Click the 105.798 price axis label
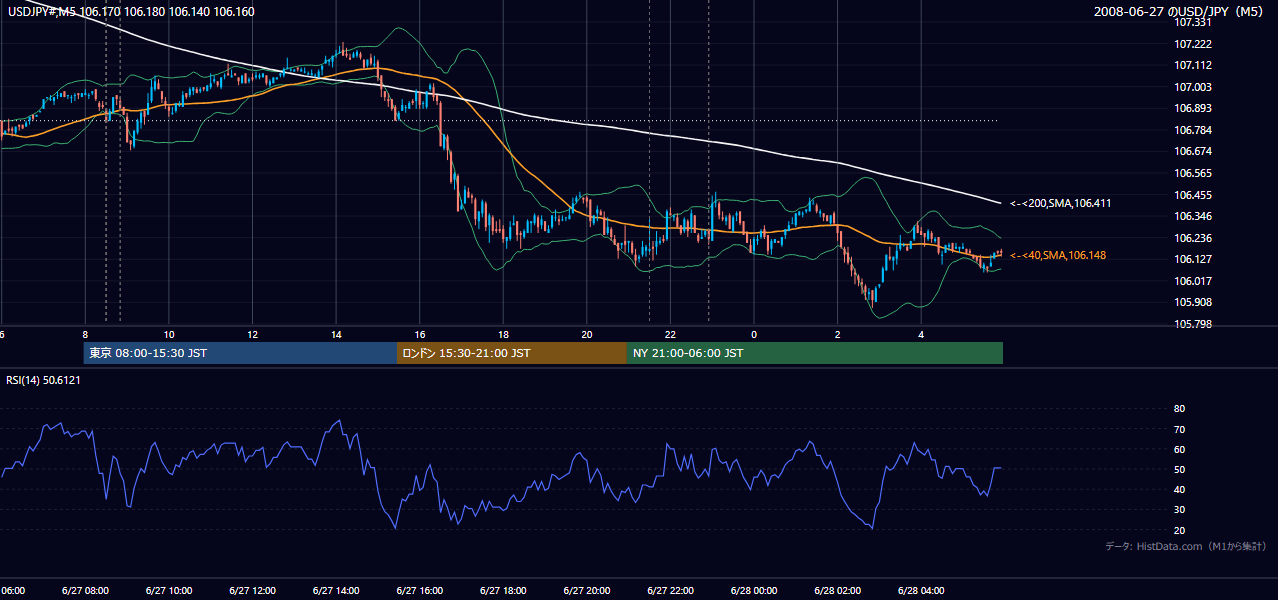Screen dimensions: 1278x600 [x=1194, y=324]
